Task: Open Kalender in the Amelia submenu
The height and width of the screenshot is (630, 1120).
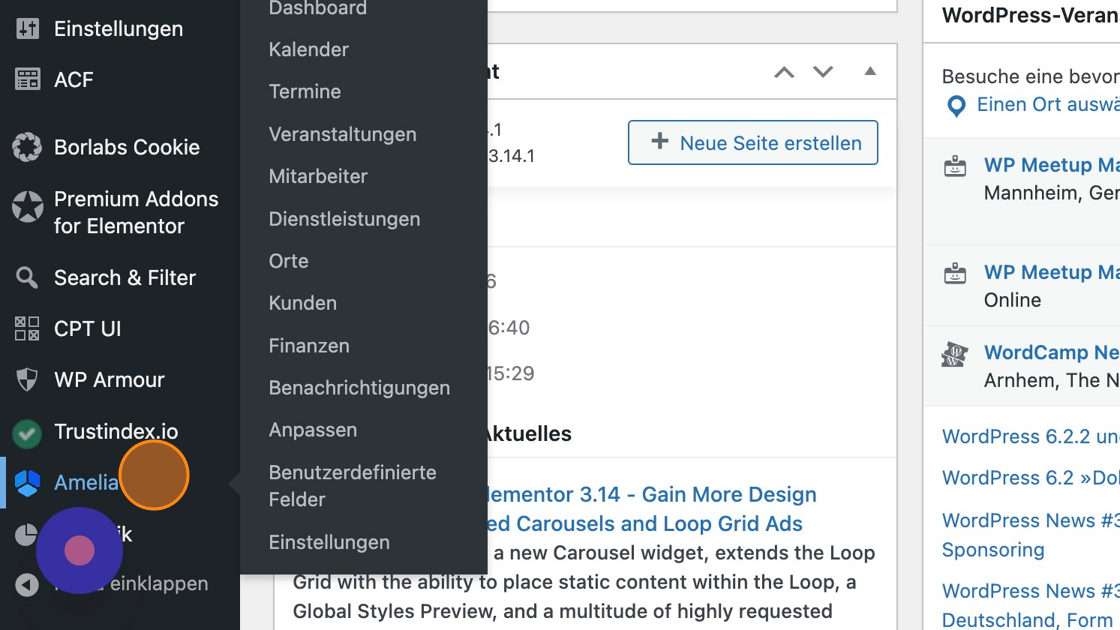Action: (309, 49)
